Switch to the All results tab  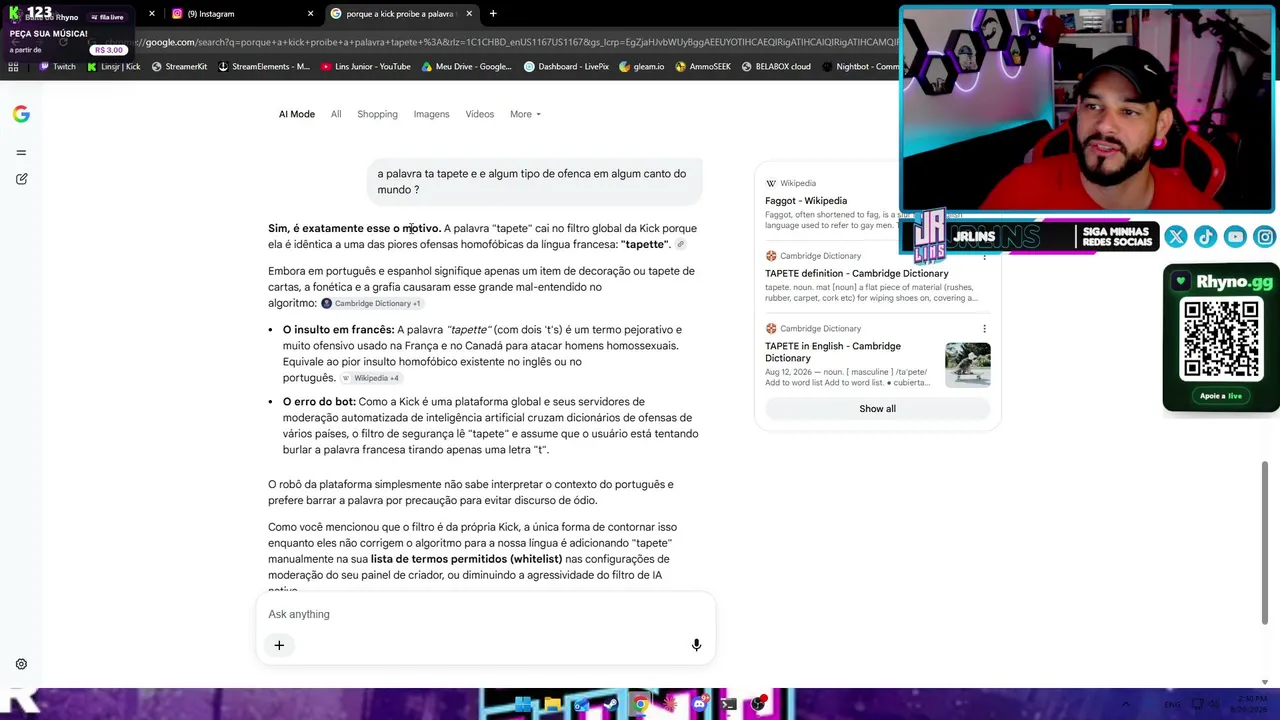[x=336, y=114]
